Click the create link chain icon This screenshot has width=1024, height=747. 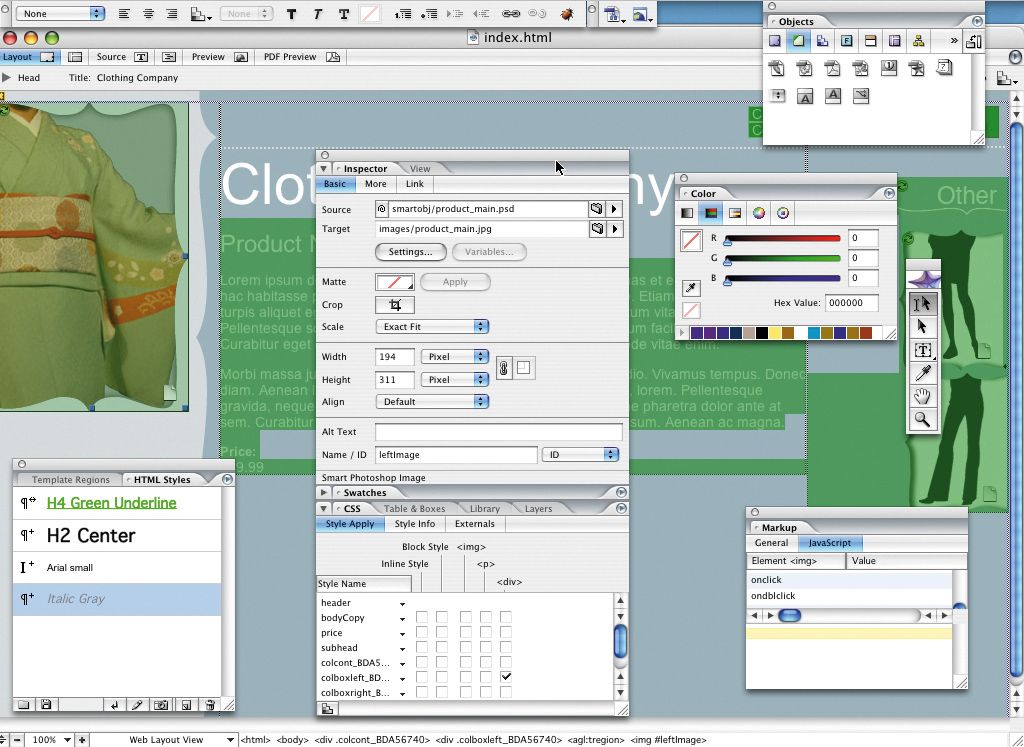511,14
